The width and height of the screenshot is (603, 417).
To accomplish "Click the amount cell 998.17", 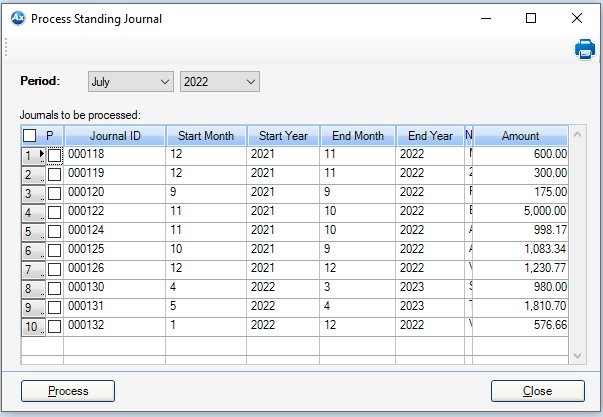I will pyautogui.click(x=520, y=232).
